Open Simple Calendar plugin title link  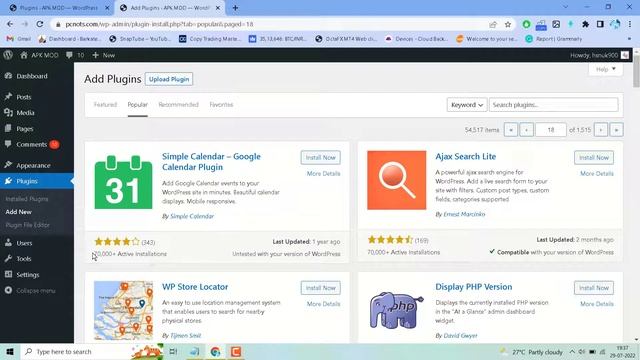(x=211, y=162)
